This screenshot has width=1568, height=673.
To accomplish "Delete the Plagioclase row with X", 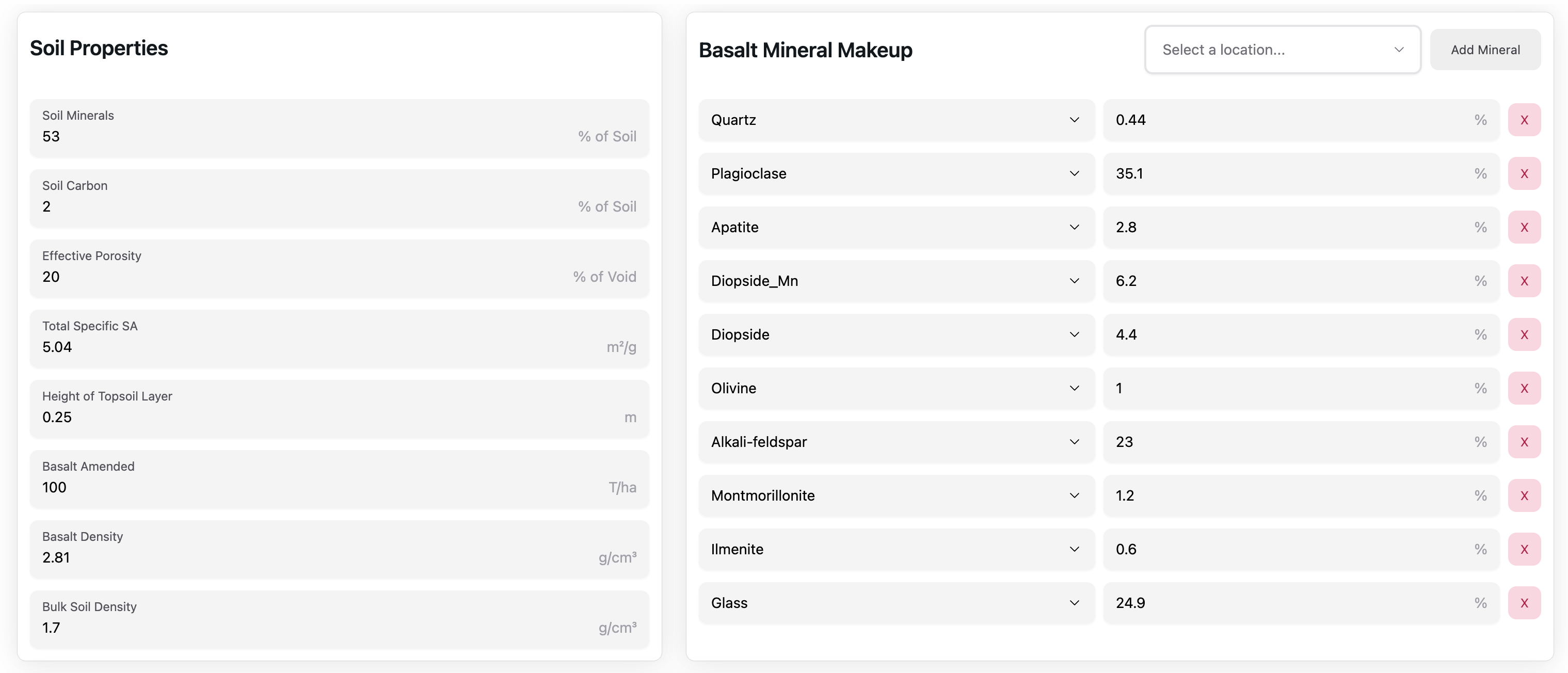I will [1524, 173].
